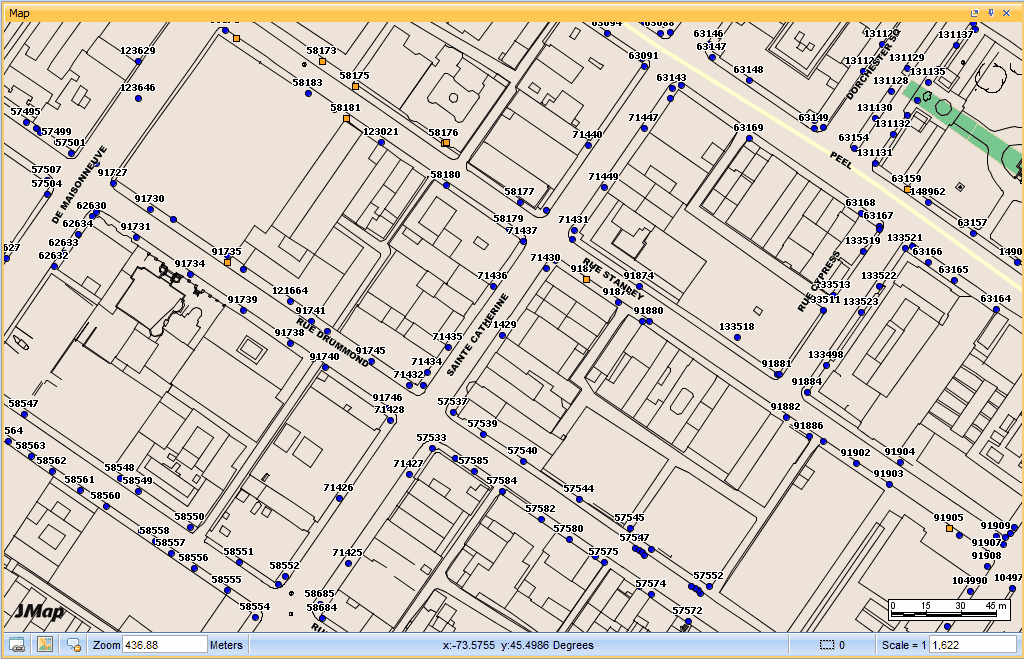Click the blue point marker labeled 58173
Viewport: 1024px width, 659px height.
click(x=323, y=60)
